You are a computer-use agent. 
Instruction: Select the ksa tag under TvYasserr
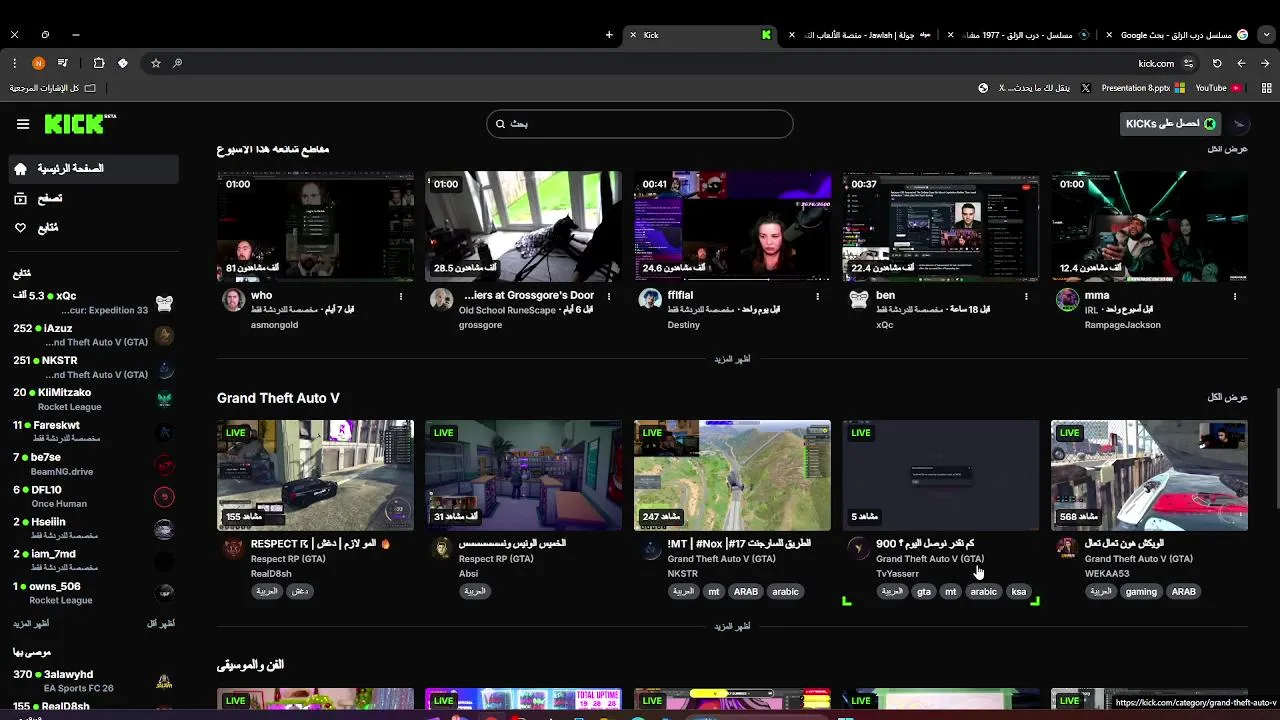tap(1019, 591)
